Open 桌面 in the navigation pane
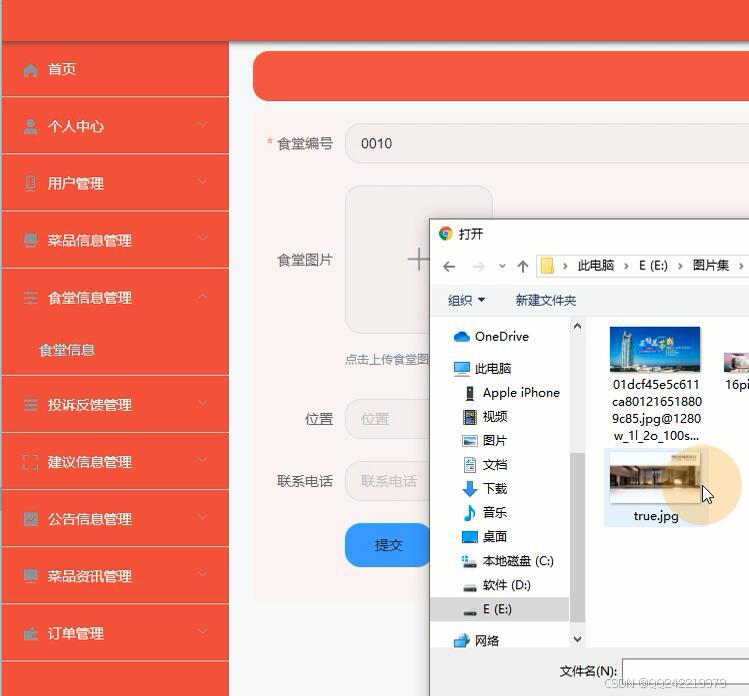Screen dimensions: 749x696 [x=484, y=536]
